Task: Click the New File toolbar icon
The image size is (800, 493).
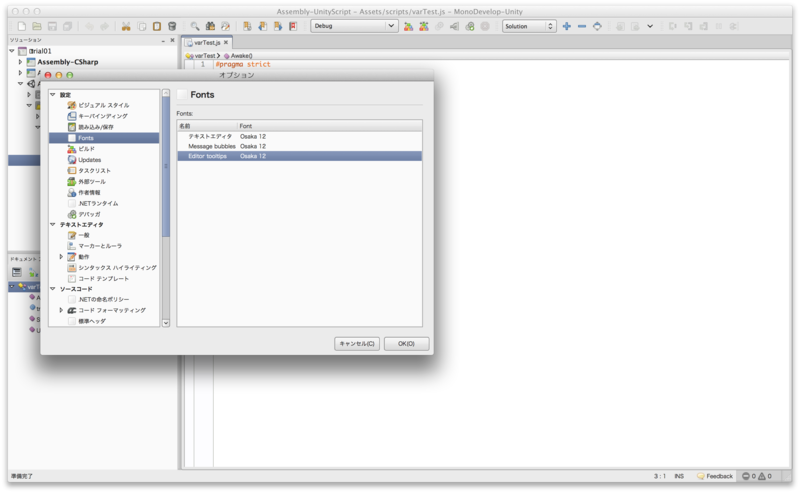Action: (22, 26)
